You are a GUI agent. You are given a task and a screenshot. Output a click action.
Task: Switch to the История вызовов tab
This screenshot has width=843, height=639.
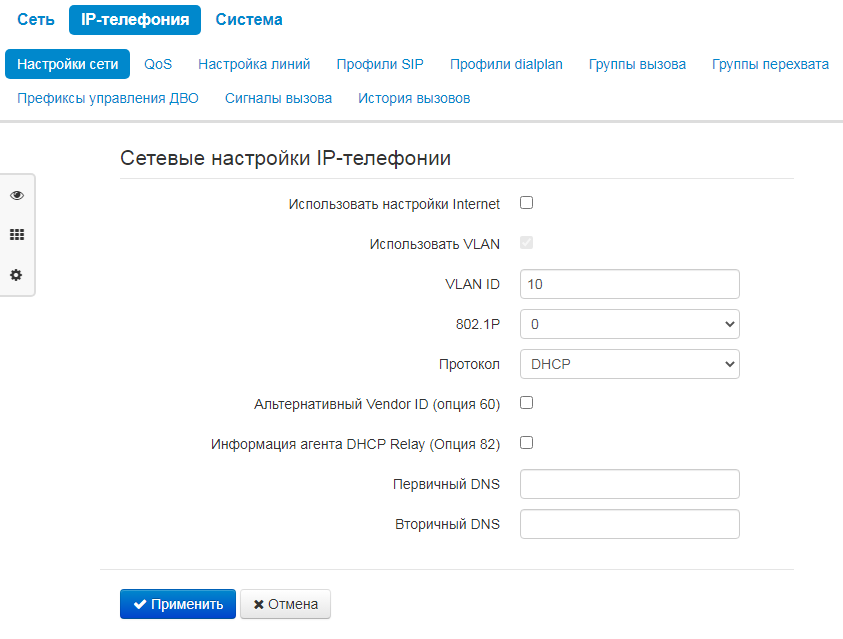pos(414,98)
